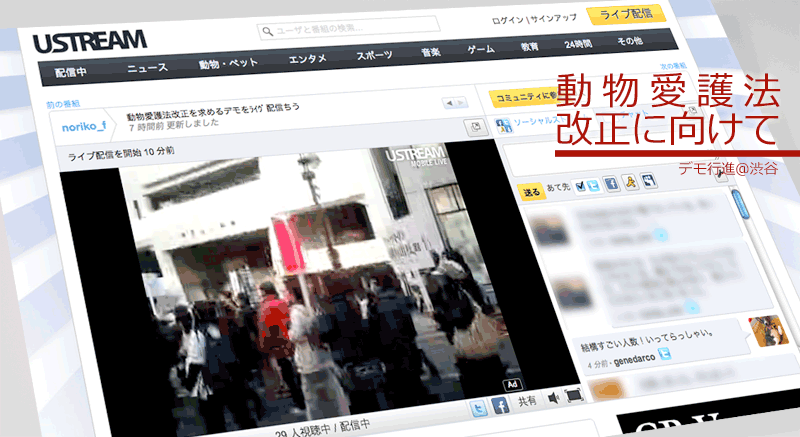
Task: Toggle fullscreen video mode
Action: point(573,395)
